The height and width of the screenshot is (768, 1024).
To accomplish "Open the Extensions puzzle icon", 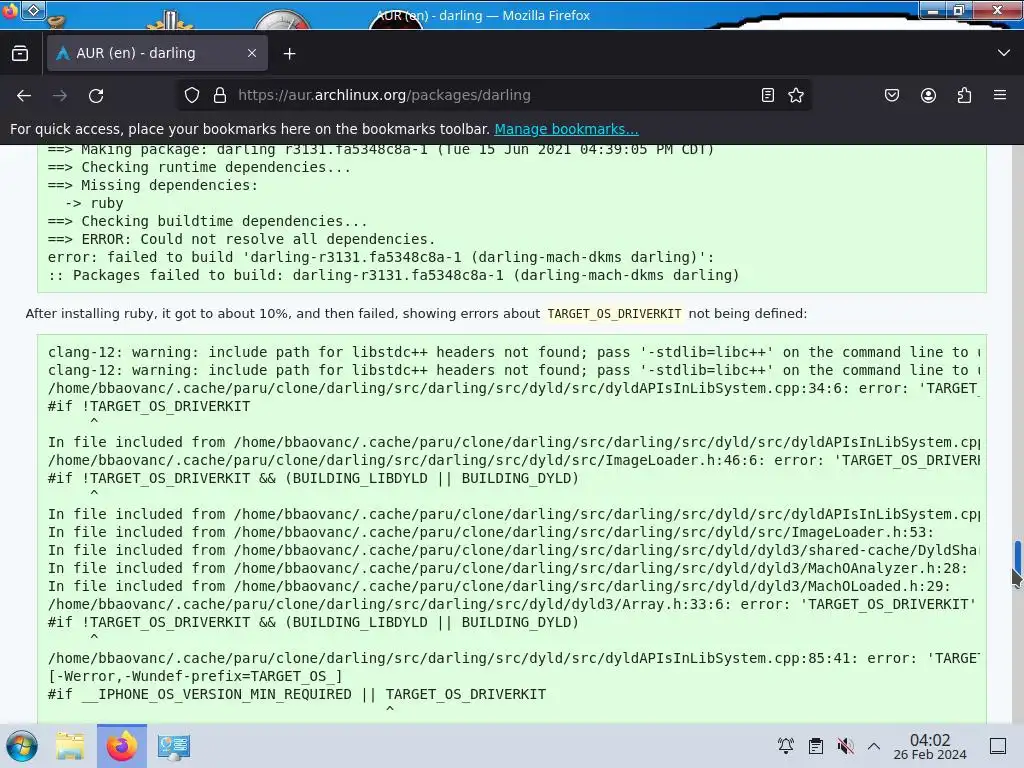I will pos(964,95).
